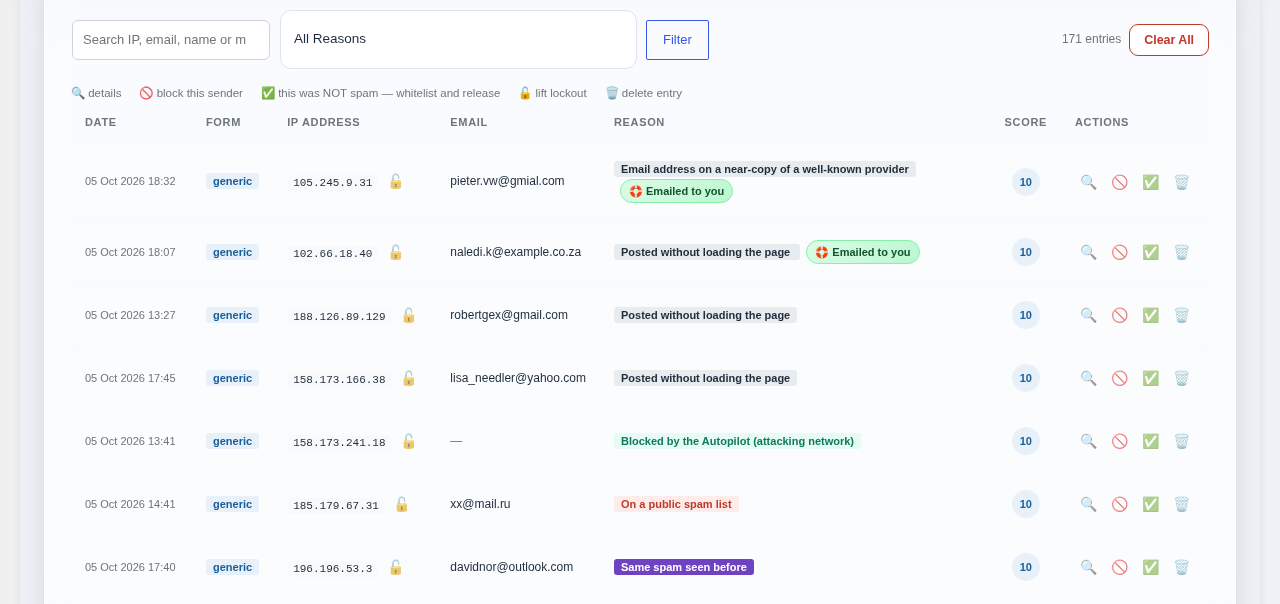Delete the pieter.vw@gmial.com entry
The width and height of the screenshot is (1280, 604).
click(x=1181, y=182)
